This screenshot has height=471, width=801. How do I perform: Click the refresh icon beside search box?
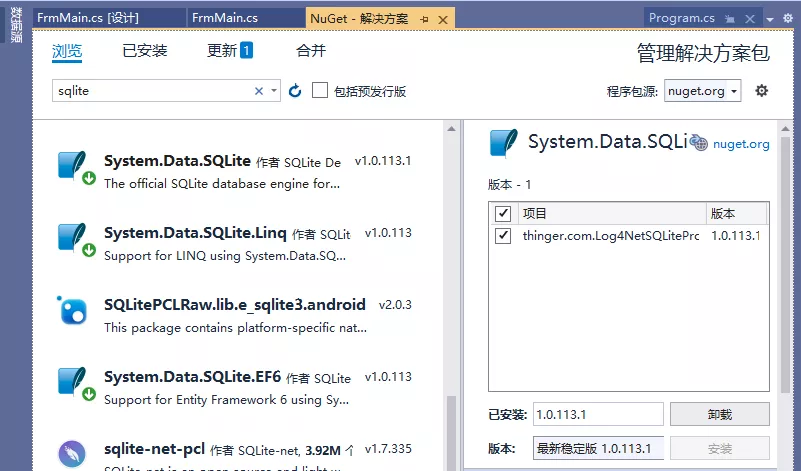295,91
